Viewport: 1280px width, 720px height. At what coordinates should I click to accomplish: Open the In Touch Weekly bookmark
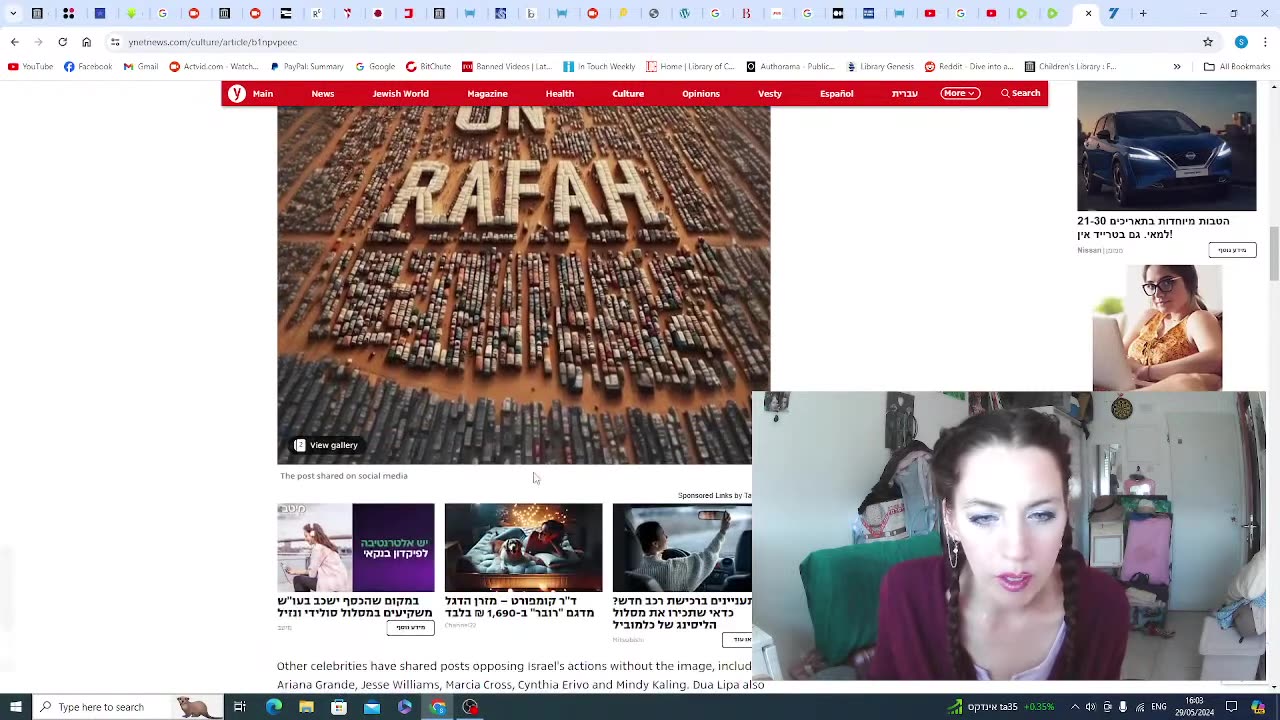(599, 67)
